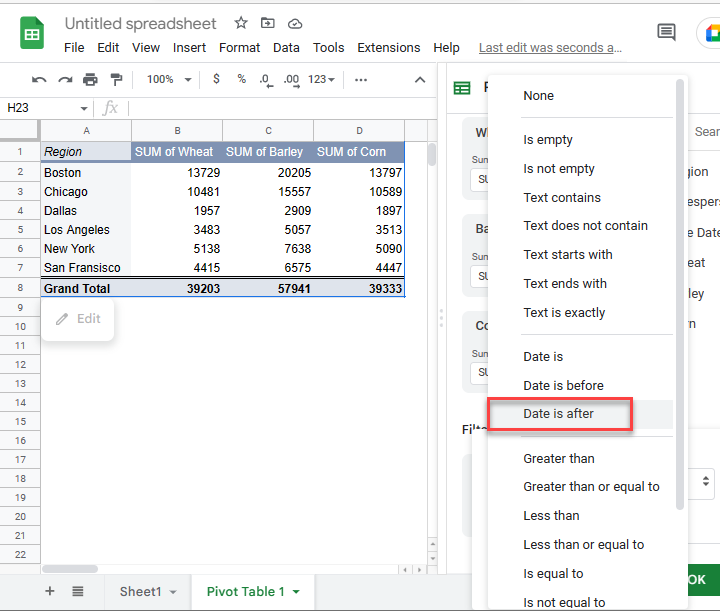Screen dimensions: 720x611
Task: Choose 'Date is after' filter option
Action: point(558,414)
